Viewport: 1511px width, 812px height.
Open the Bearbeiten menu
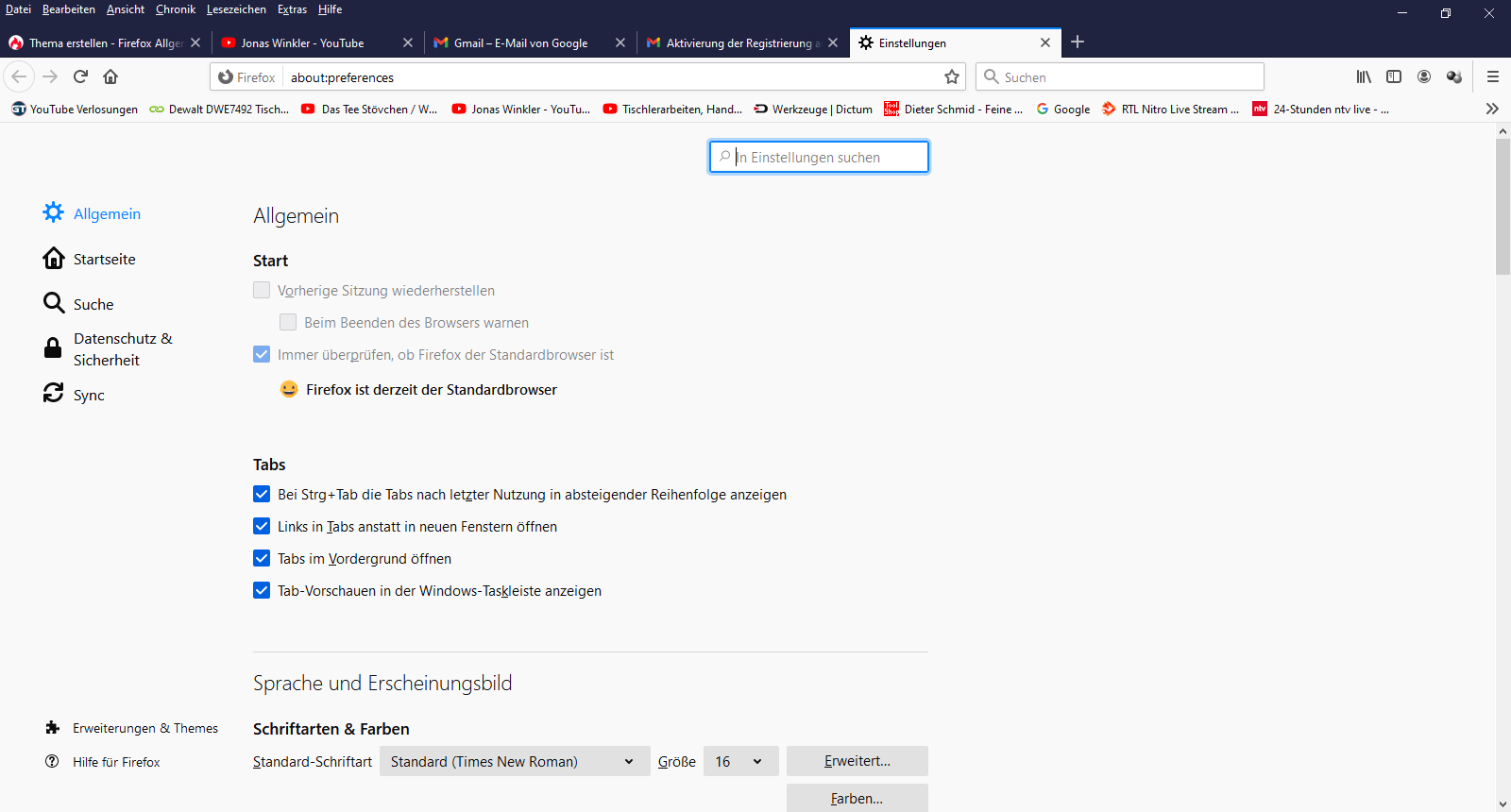(x=69, y=9)
